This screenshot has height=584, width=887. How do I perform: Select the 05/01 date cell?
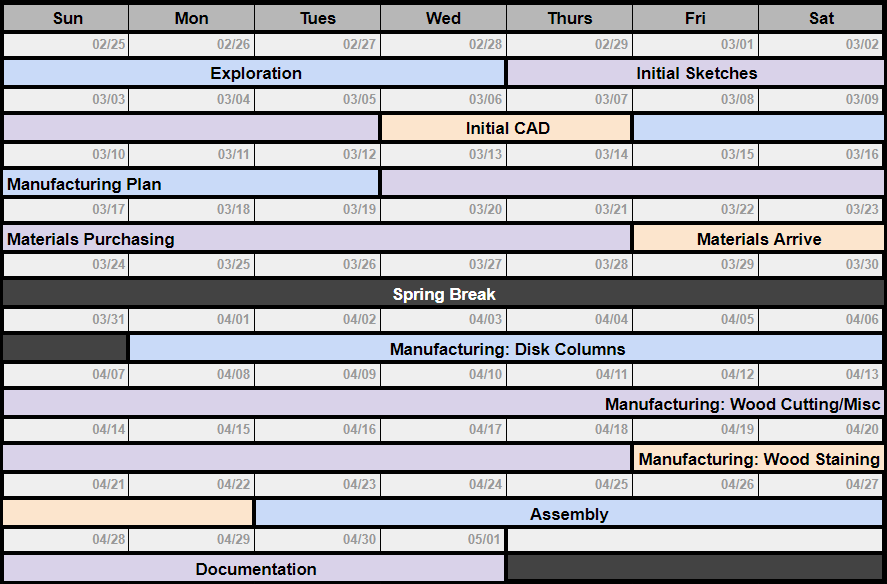(x=443, y=540)
